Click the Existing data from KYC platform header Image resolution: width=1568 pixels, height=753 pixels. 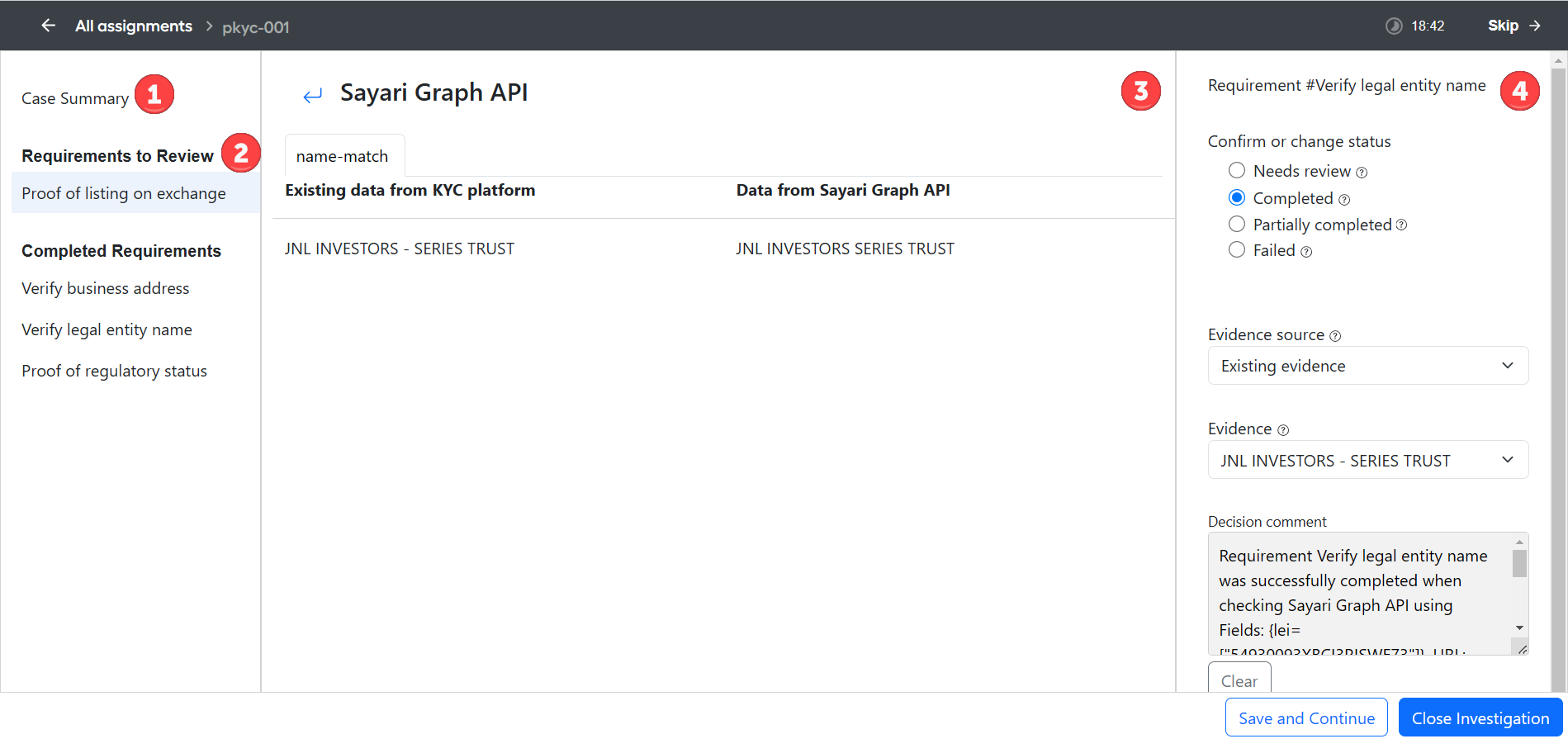tap(410, 190)
